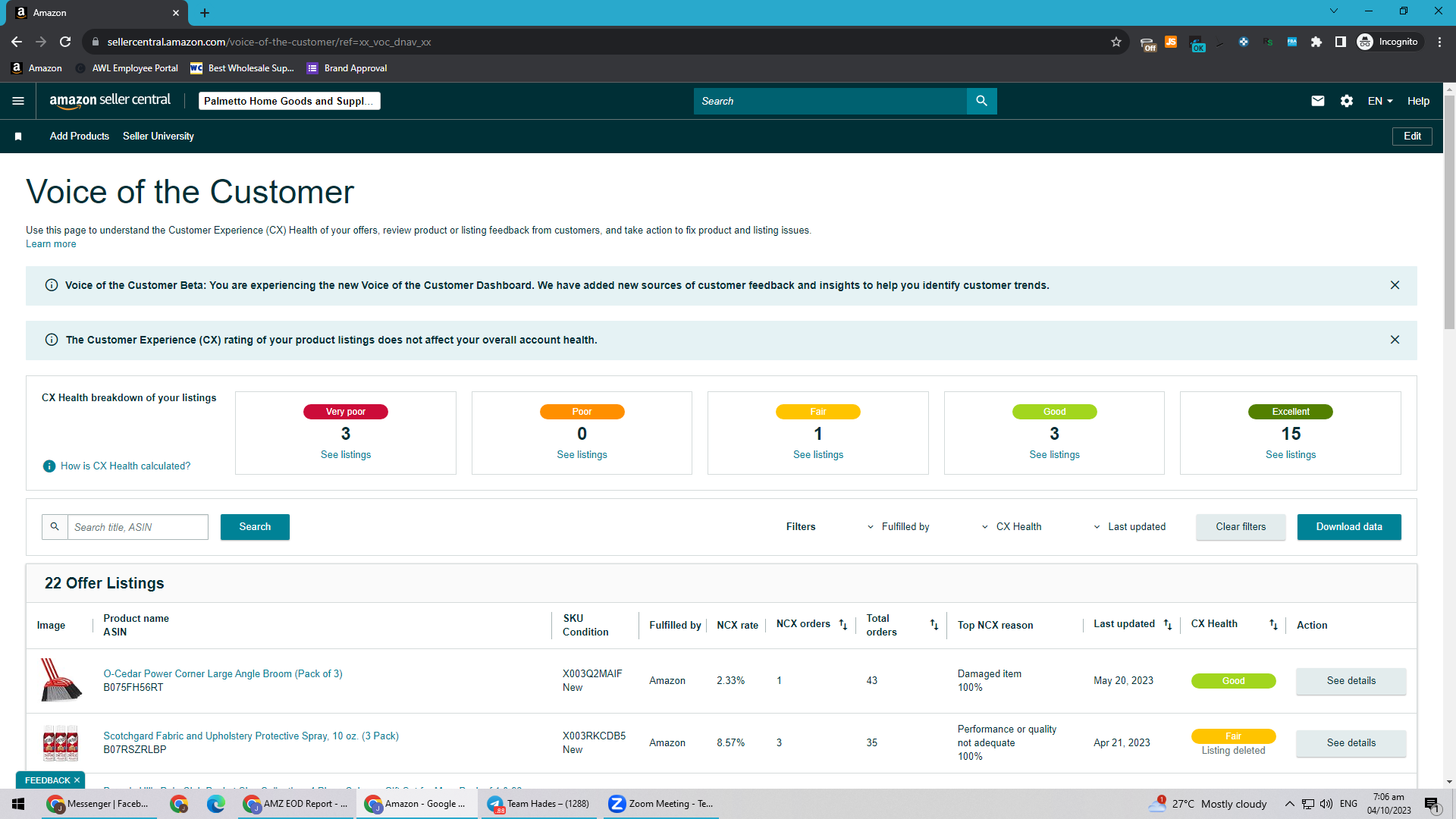Click the browser back arrow

(x=17, y=42)
